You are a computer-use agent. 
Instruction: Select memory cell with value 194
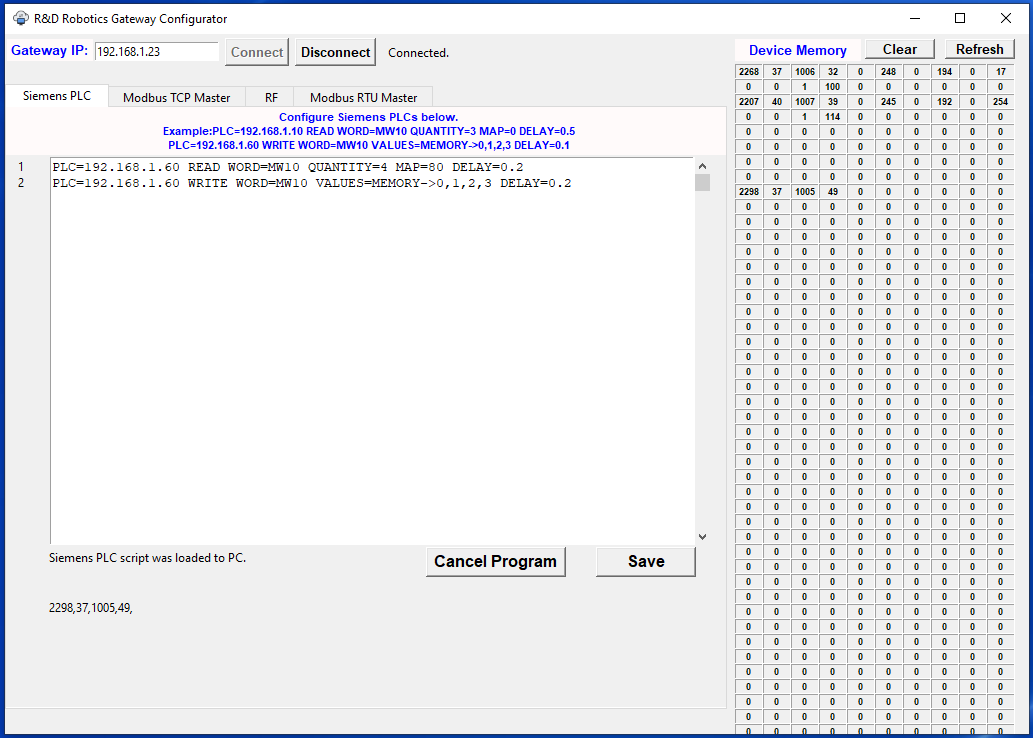point(944,72)
